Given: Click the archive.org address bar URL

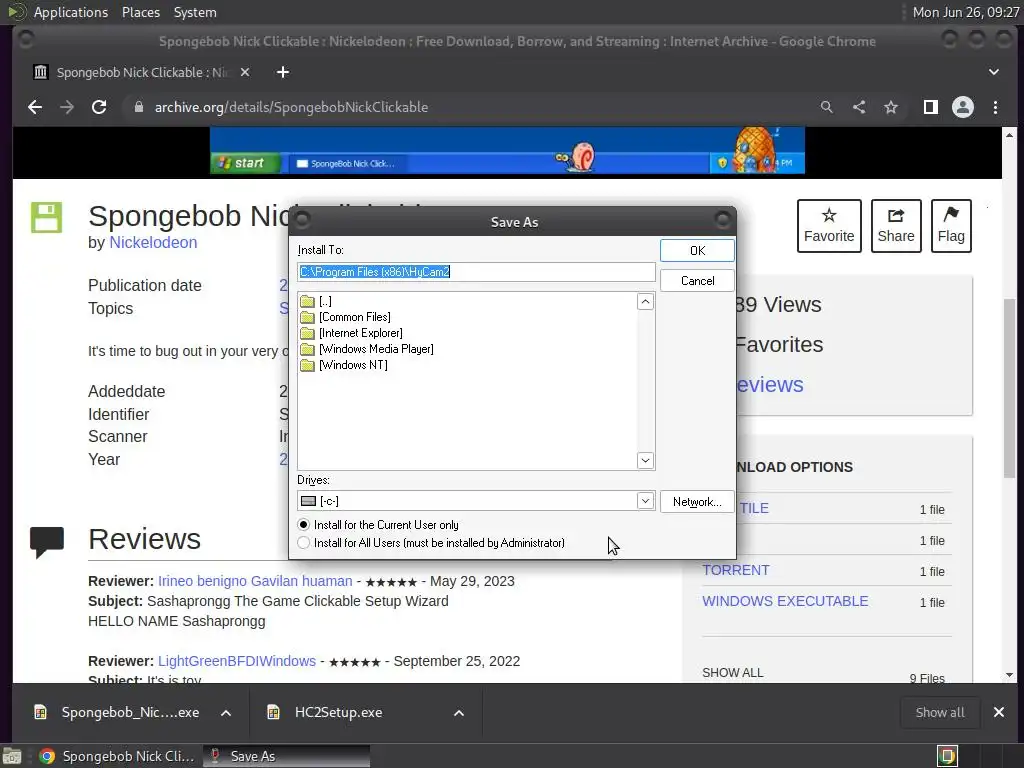Looking at the screenshot, I should (x=291, y=107).
